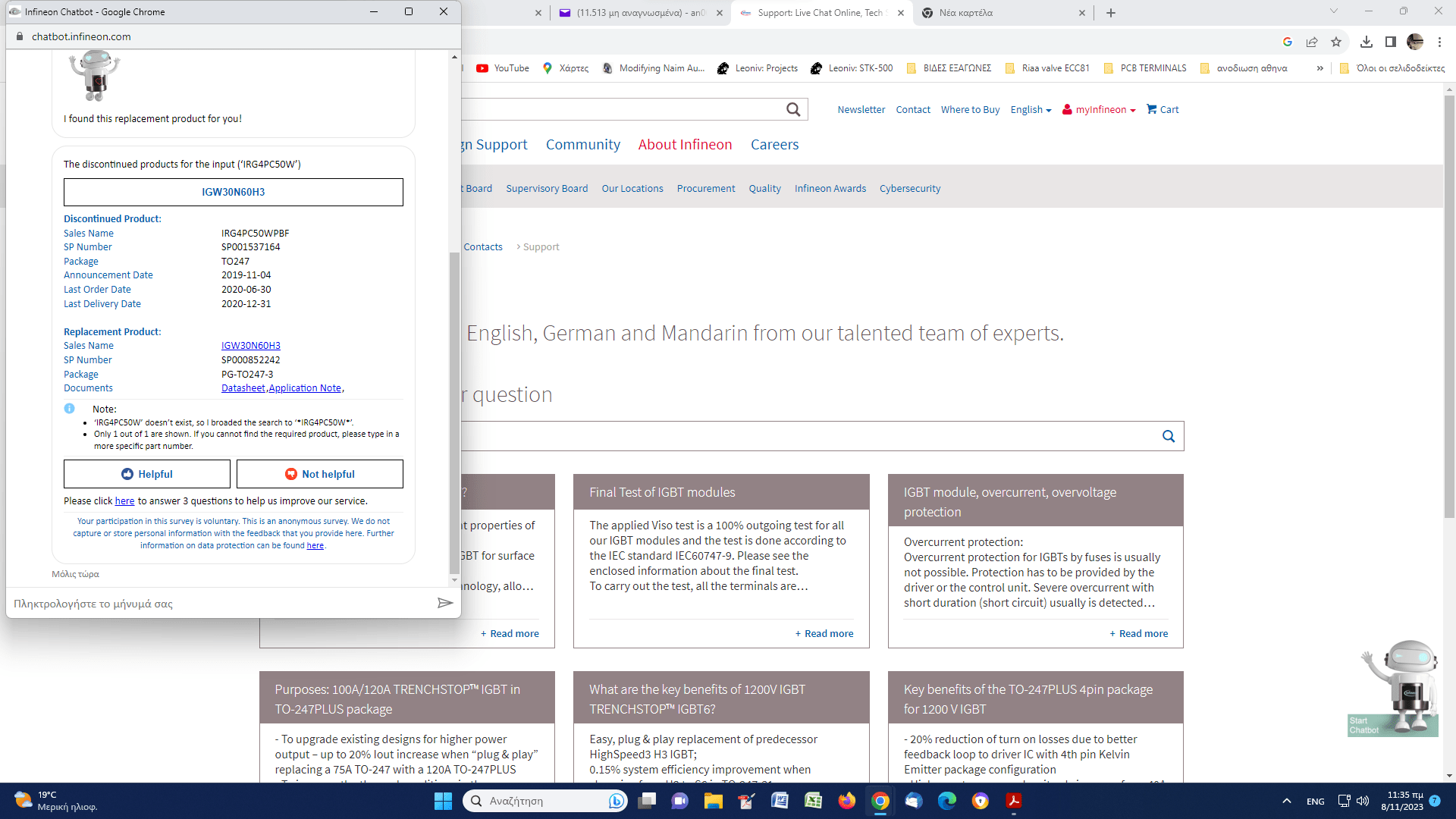Open Word from the taskbar
Viewport: 1456px width, 819px height.
pos(780,801)
